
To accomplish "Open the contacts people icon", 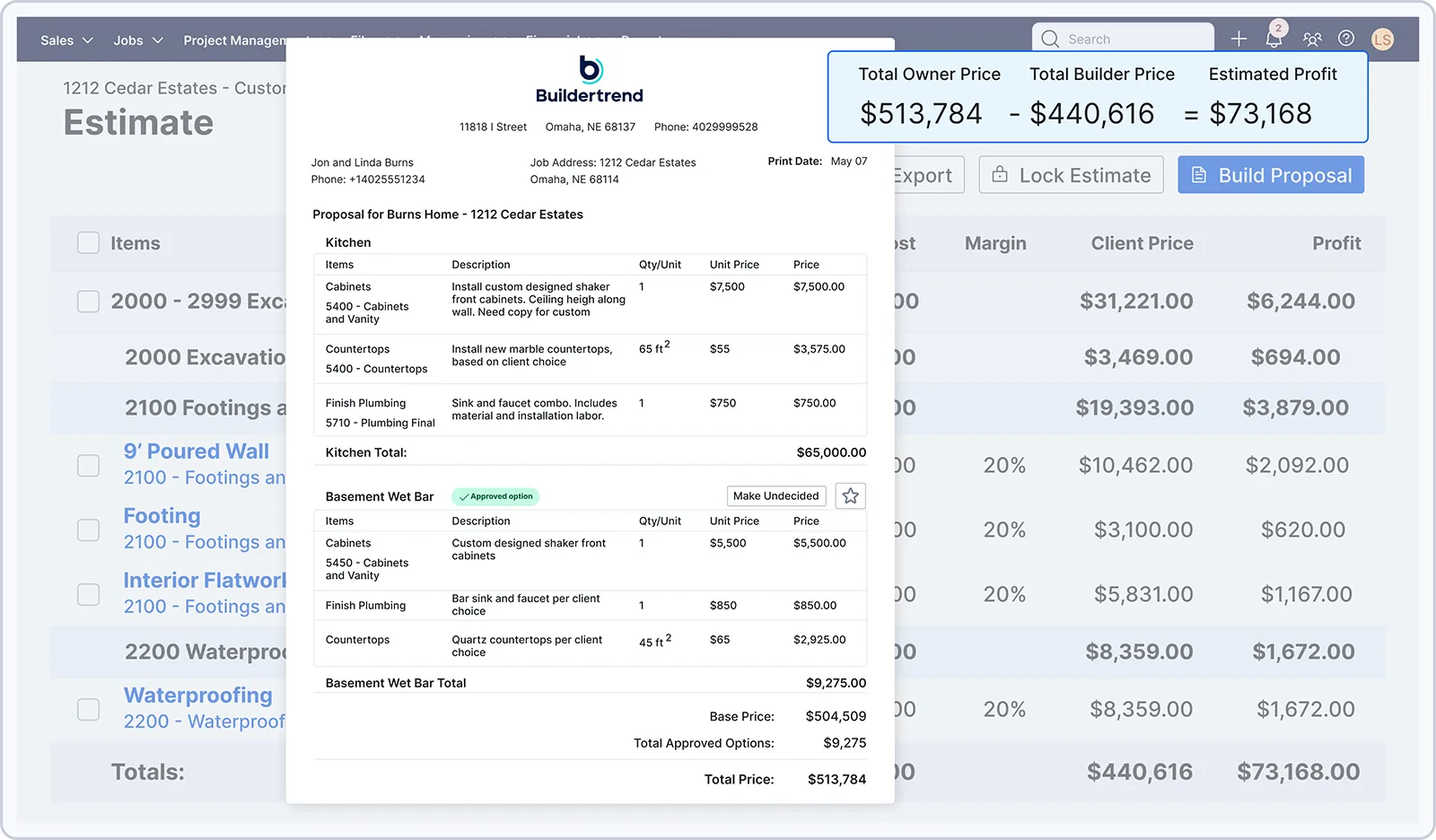I will 1312,39.
